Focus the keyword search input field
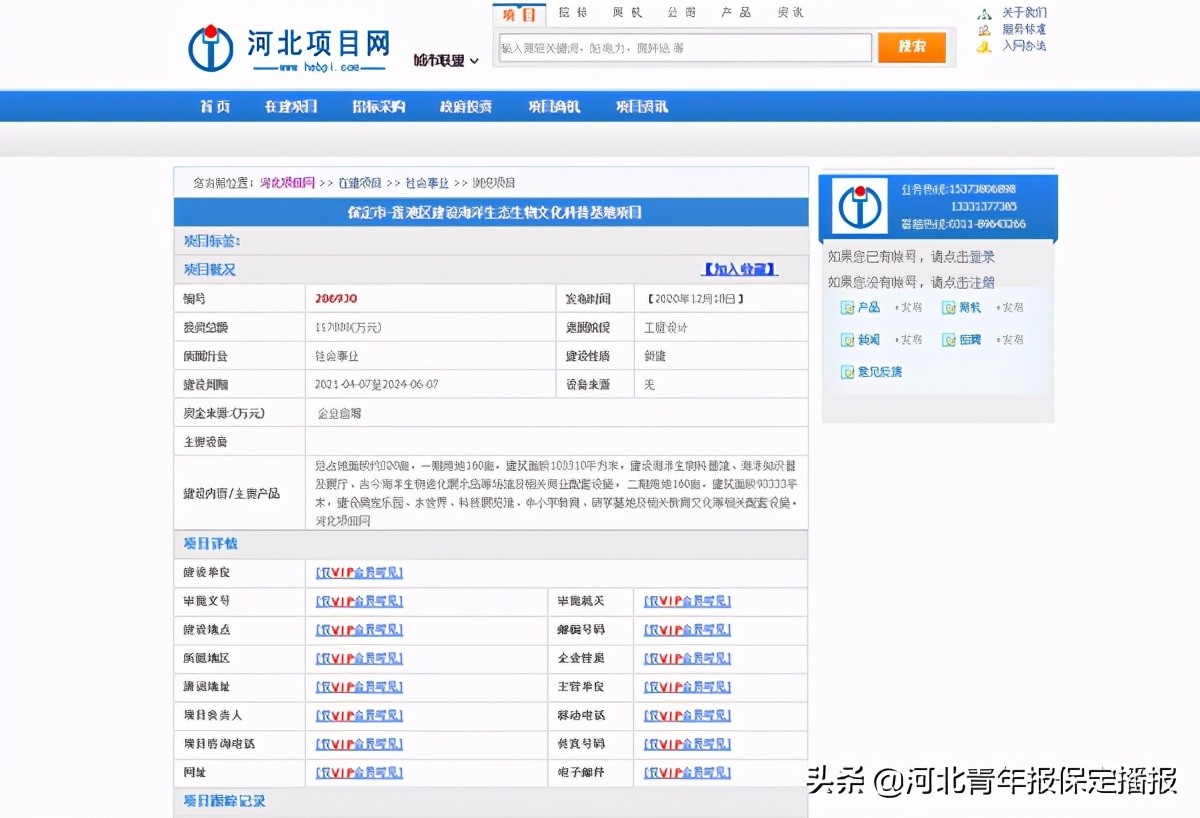Screen dimensions: 1200x818 (685, 47)
